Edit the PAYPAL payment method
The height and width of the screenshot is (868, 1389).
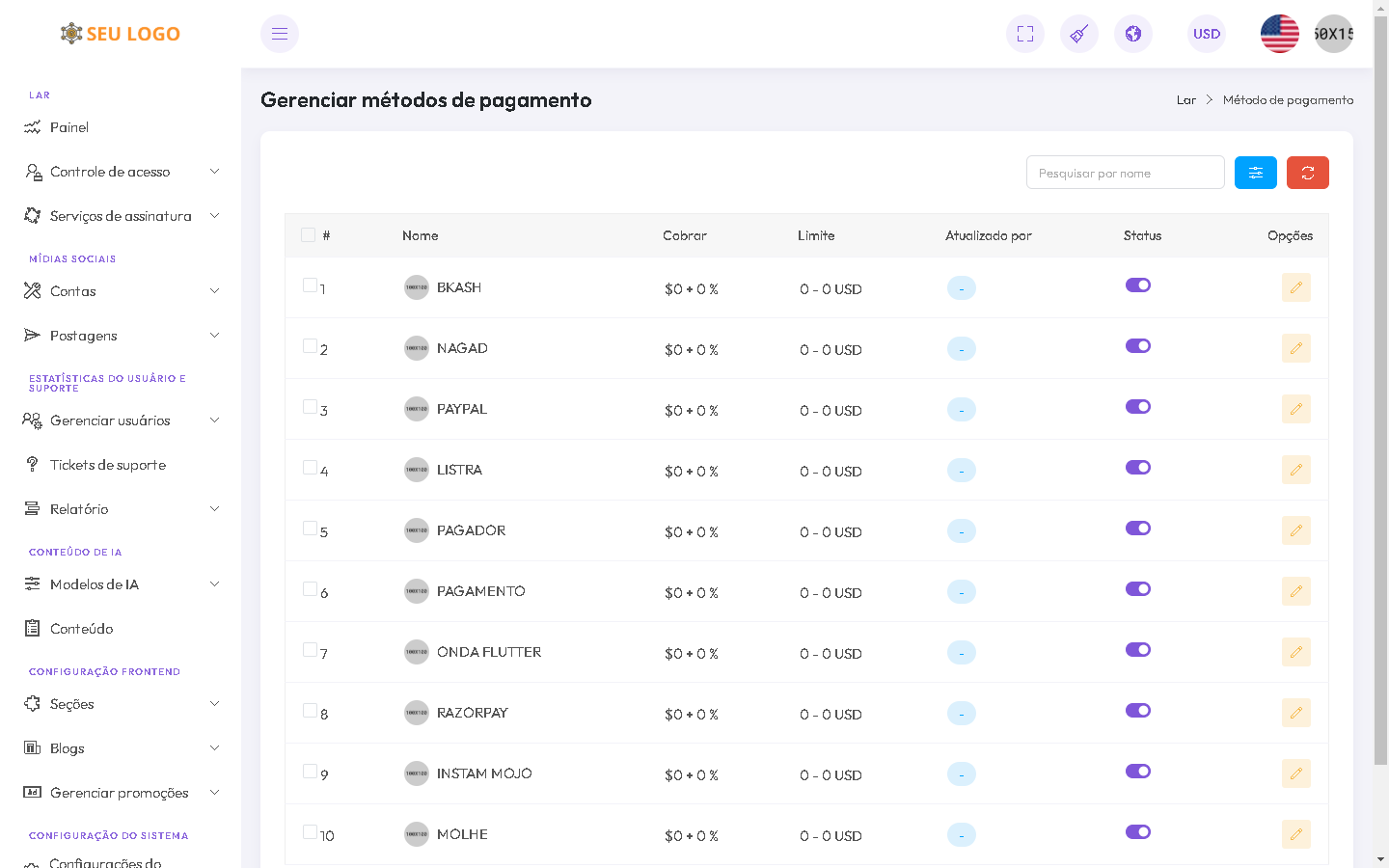(x=1295, y=409)
